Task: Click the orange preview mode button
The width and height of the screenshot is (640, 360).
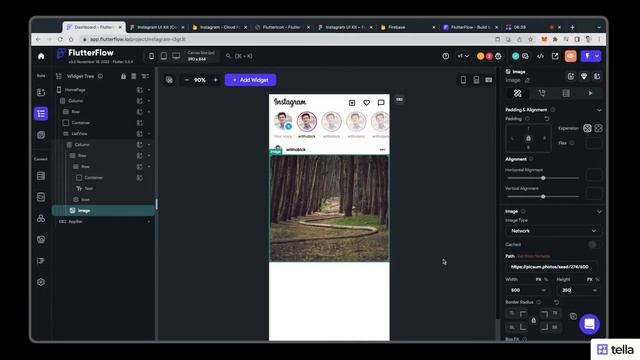Action: [x=571, y=56]
